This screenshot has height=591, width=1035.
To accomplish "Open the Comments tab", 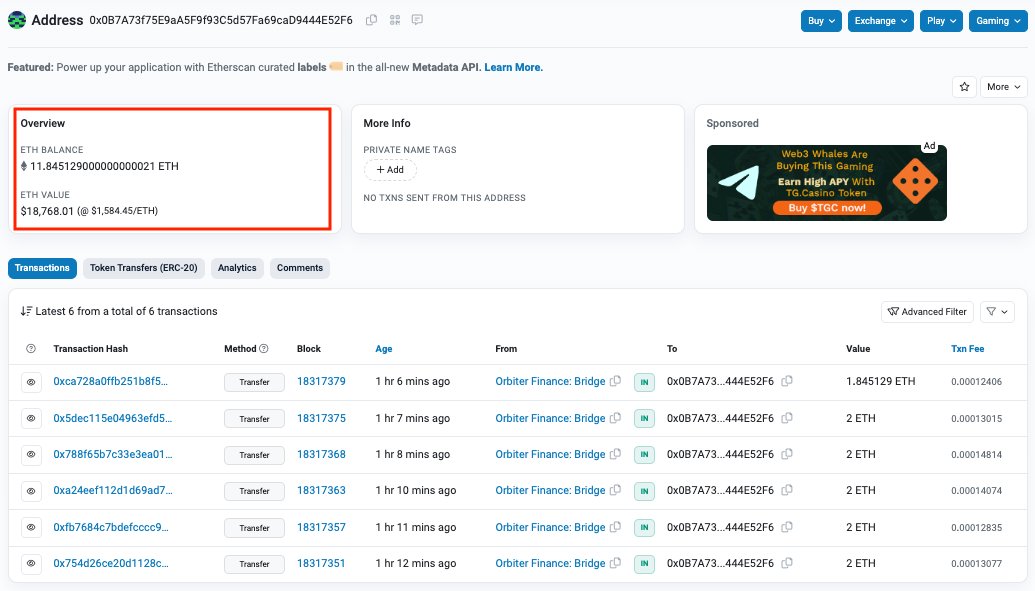I will pos(300,268).
